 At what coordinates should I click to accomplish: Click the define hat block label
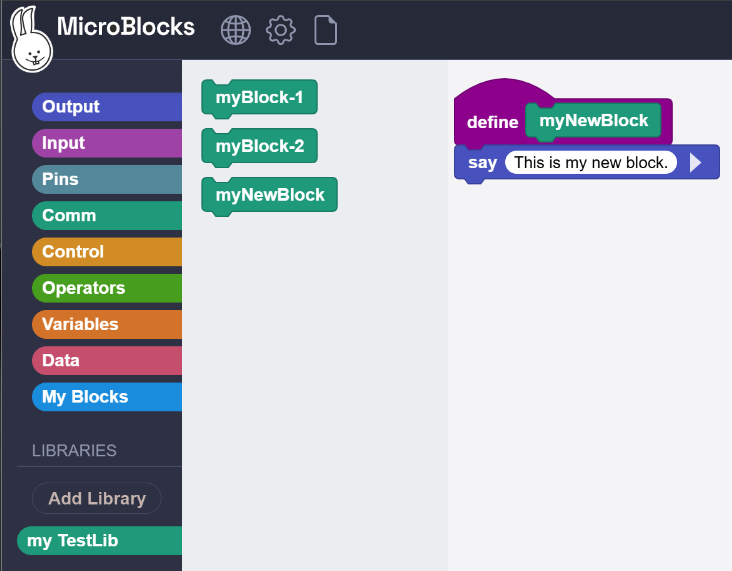point(493,122)
